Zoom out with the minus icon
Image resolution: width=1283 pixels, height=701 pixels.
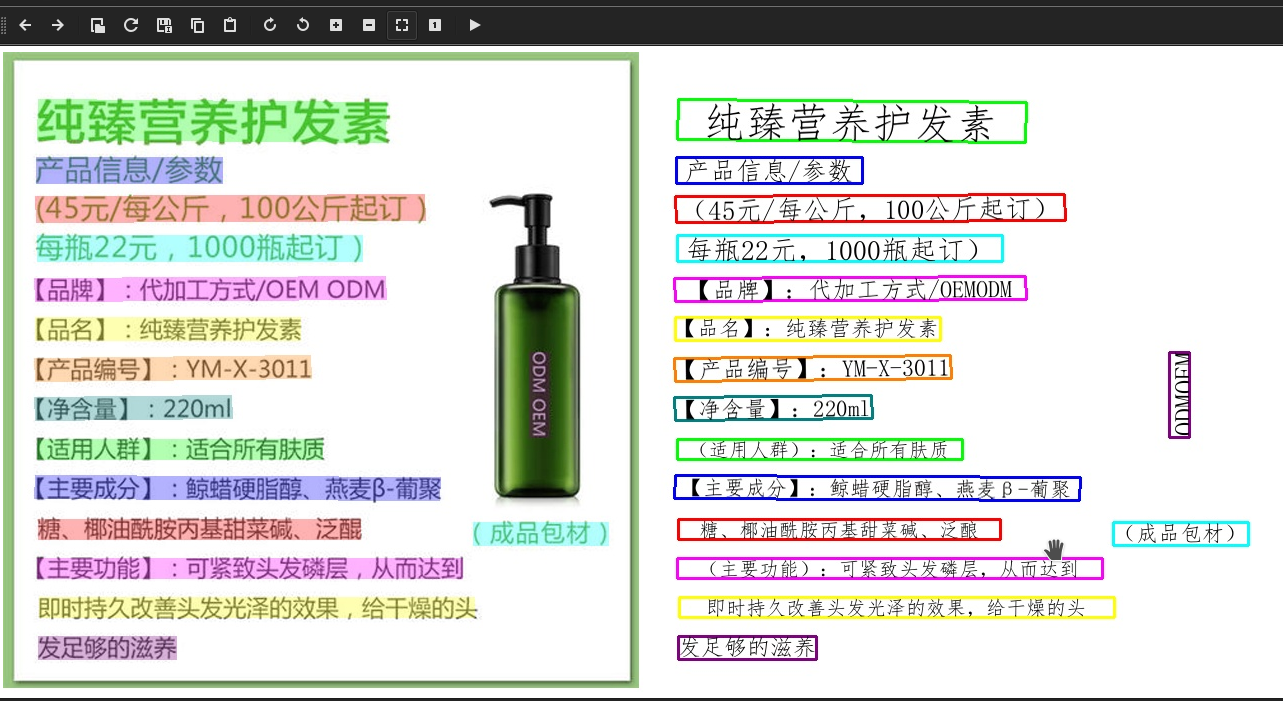[369, 25]
